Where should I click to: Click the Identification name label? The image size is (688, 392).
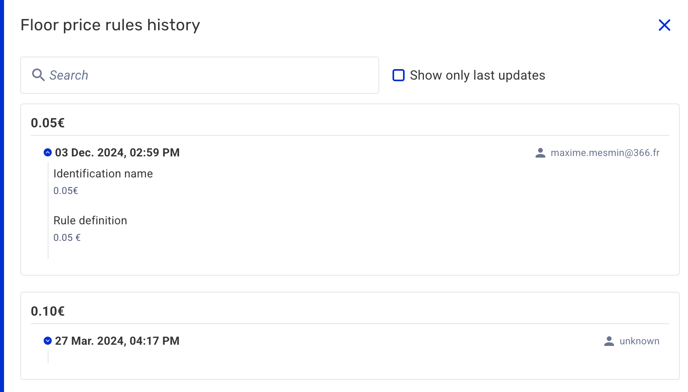pyautogui.click(x=103, y=173)
